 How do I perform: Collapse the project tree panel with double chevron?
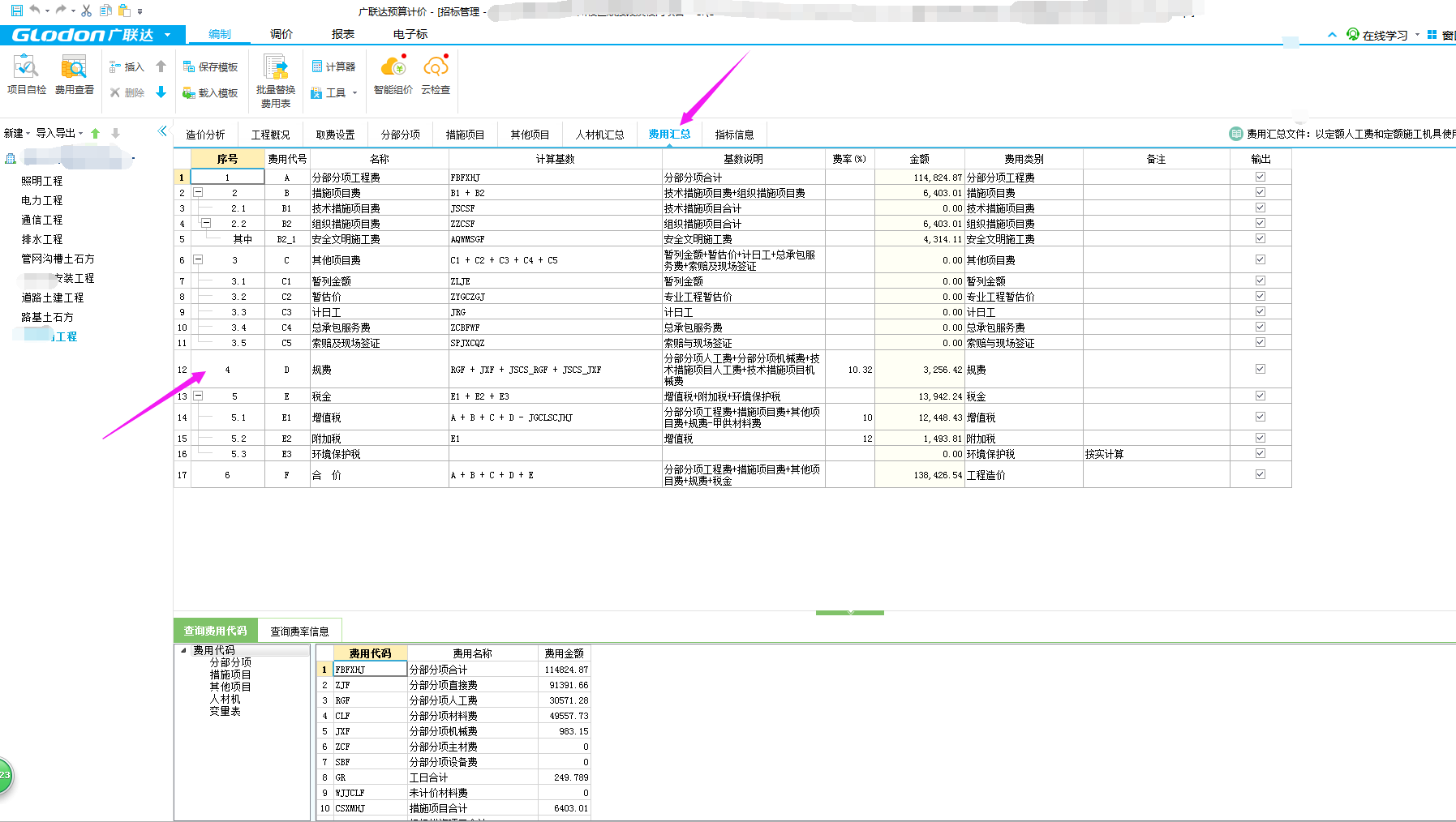coord(162,131)
